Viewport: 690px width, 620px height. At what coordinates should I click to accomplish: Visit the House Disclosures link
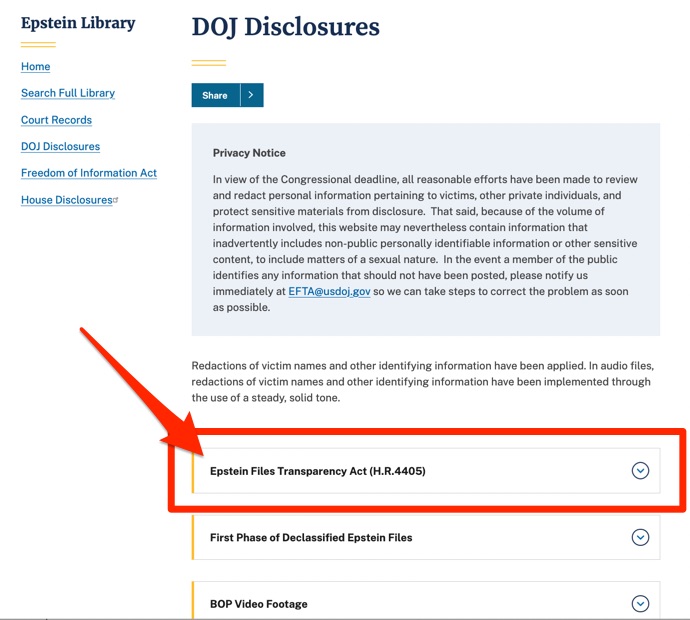click(66, 200)
